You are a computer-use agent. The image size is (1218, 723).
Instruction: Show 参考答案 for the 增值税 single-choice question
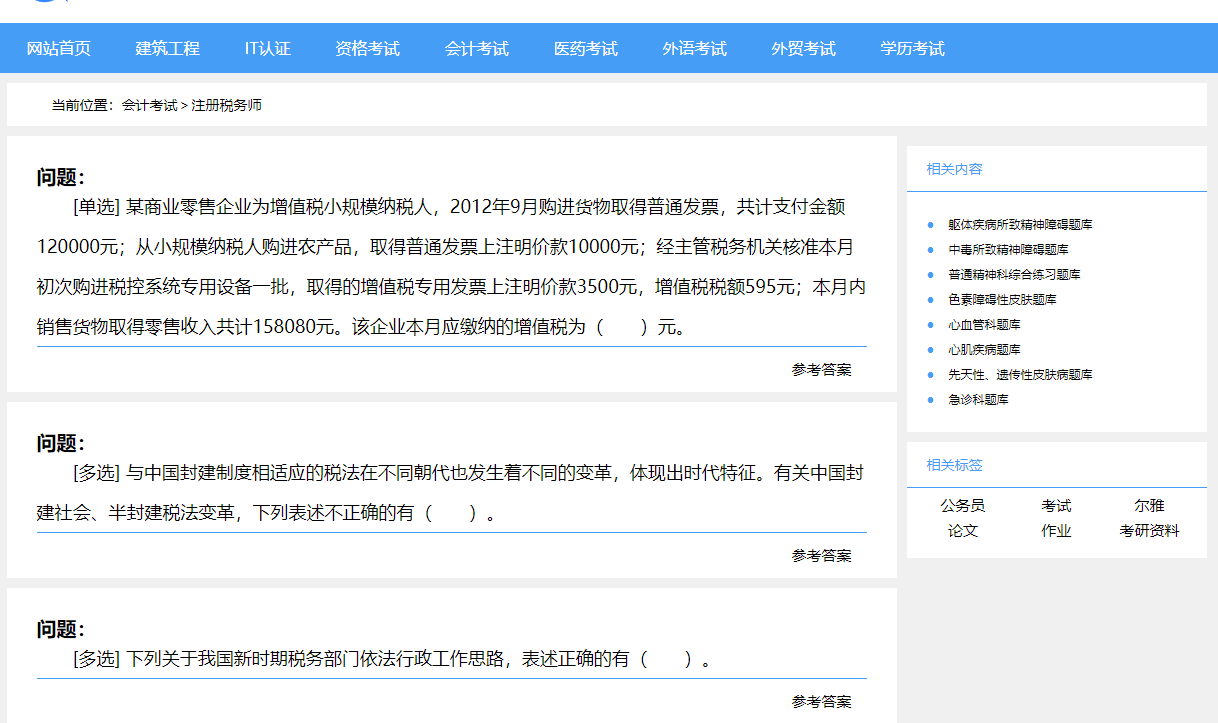point(822,370)
